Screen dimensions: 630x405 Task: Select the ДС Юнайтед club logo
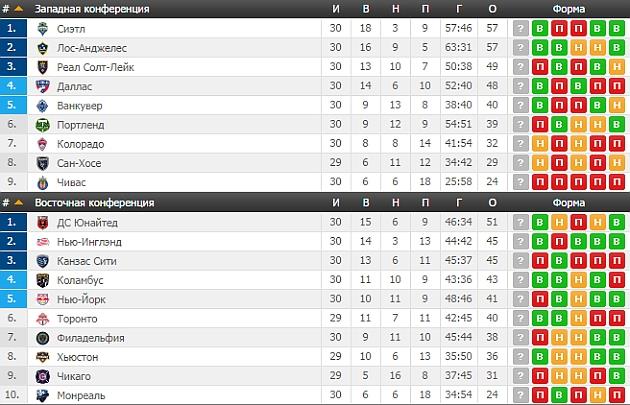tap(43, 222)
